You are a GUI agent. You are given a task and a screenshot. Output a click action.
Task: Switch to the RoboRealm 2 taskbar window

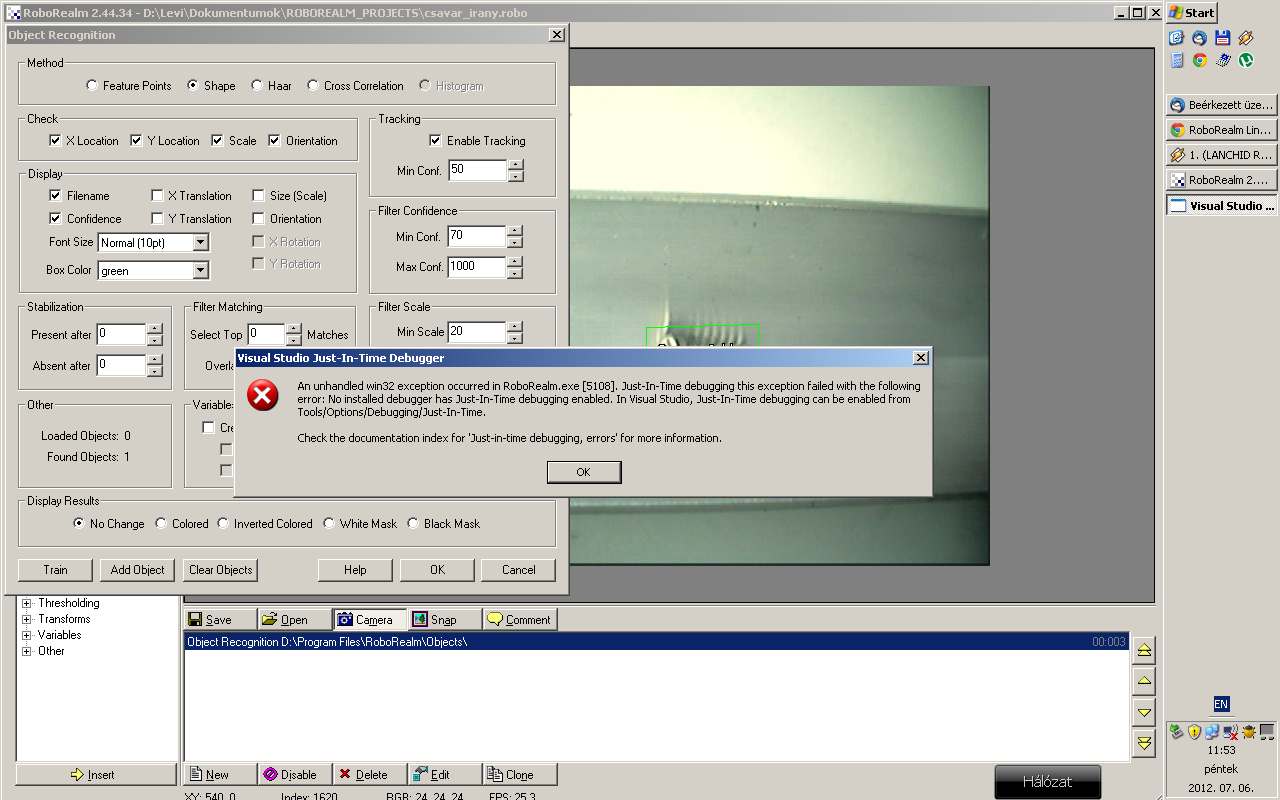pos(1221,180)
